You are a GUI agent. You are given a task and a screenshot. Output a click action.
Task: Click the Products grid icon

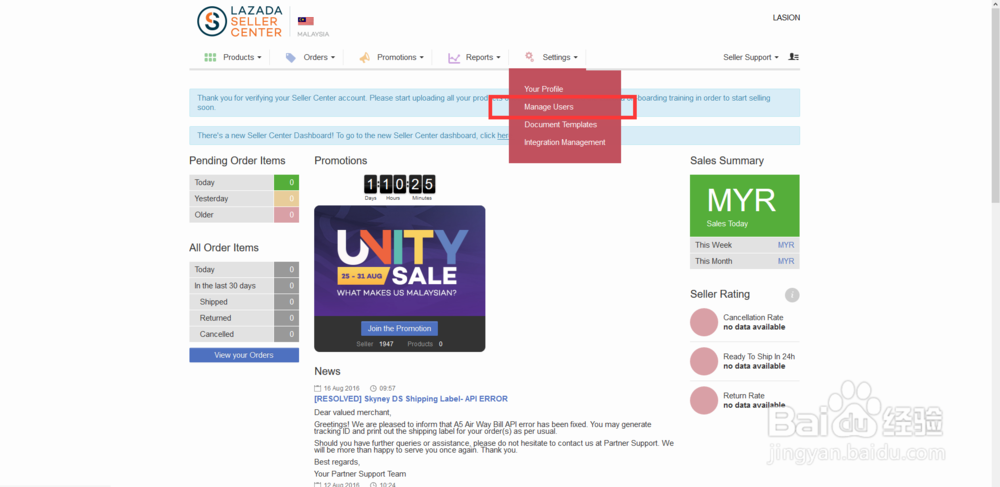point(210,57)
